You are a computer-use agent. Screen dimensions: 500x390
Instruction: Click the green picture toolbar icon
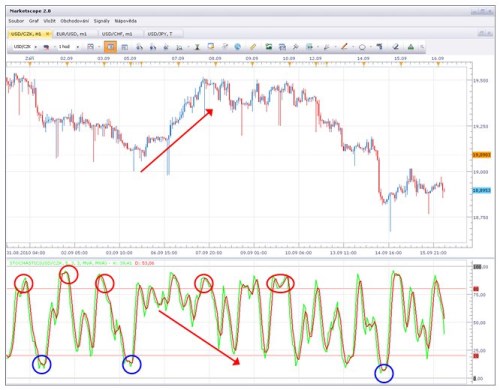[x=269, y=47]
